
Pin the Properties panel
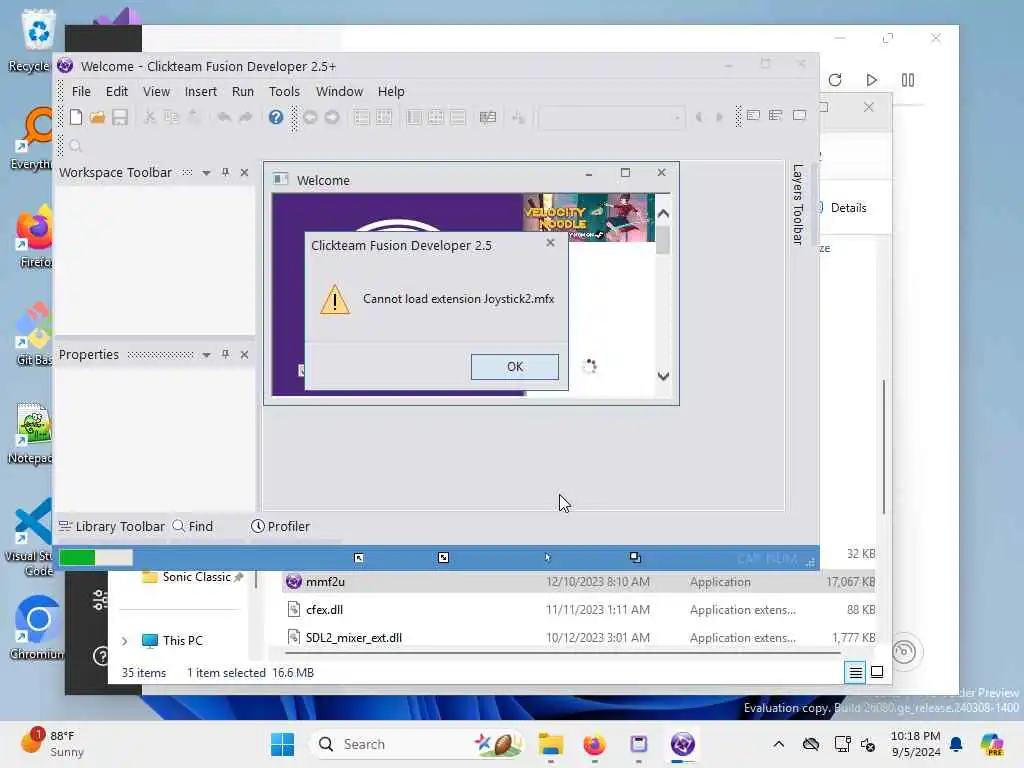click(x=225, y=354)
